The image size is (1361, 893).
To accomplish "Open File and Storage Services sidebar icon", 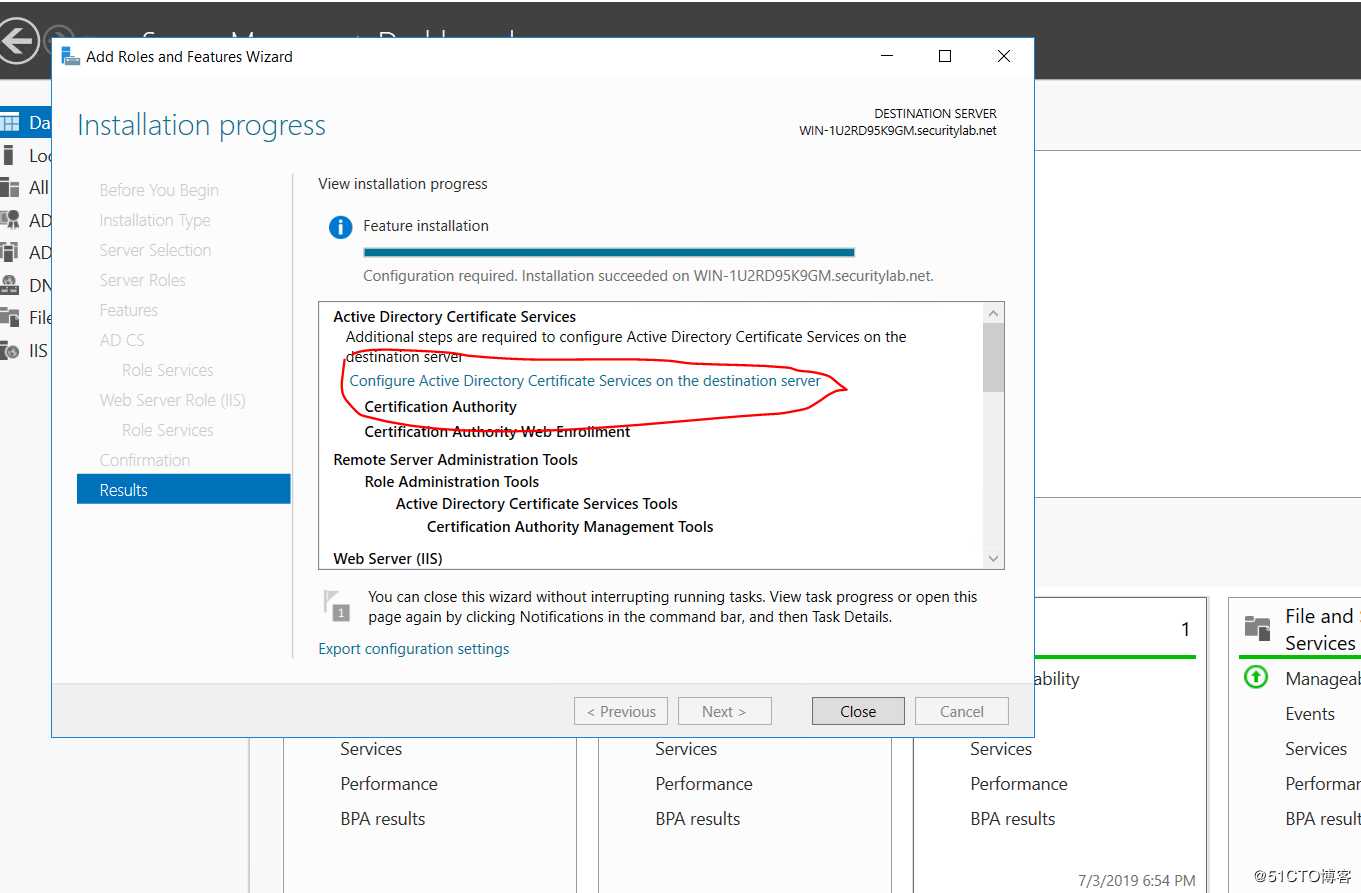I will coord(10,317).
